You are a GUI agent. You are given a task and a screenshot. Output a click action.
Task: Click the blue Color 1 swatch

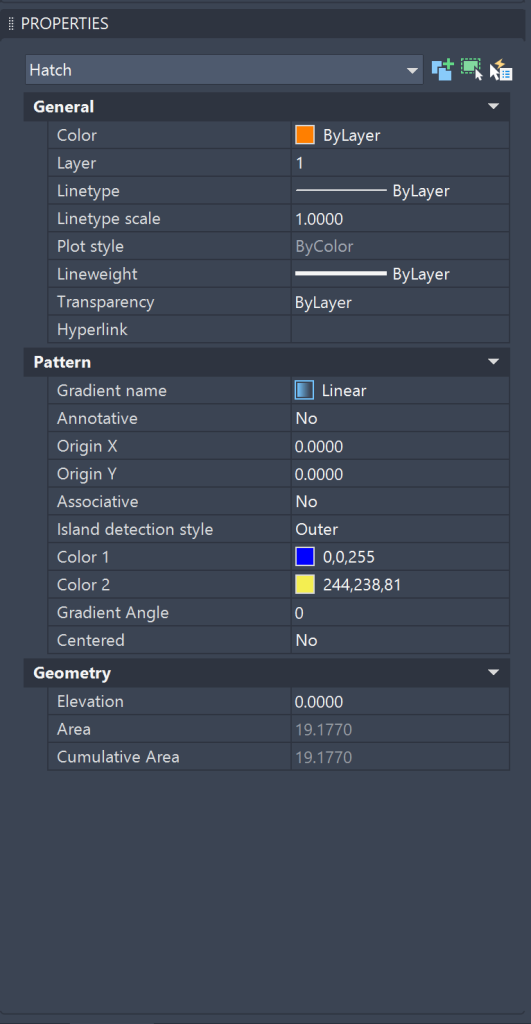click(x=305, y=557)
